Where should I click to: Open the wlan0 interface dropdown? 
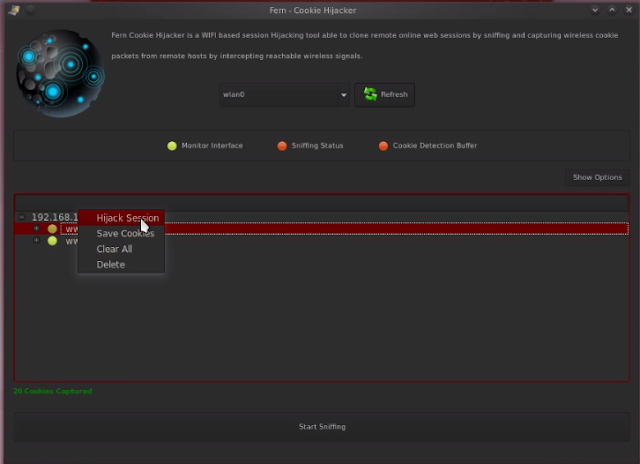click(284, 95)
